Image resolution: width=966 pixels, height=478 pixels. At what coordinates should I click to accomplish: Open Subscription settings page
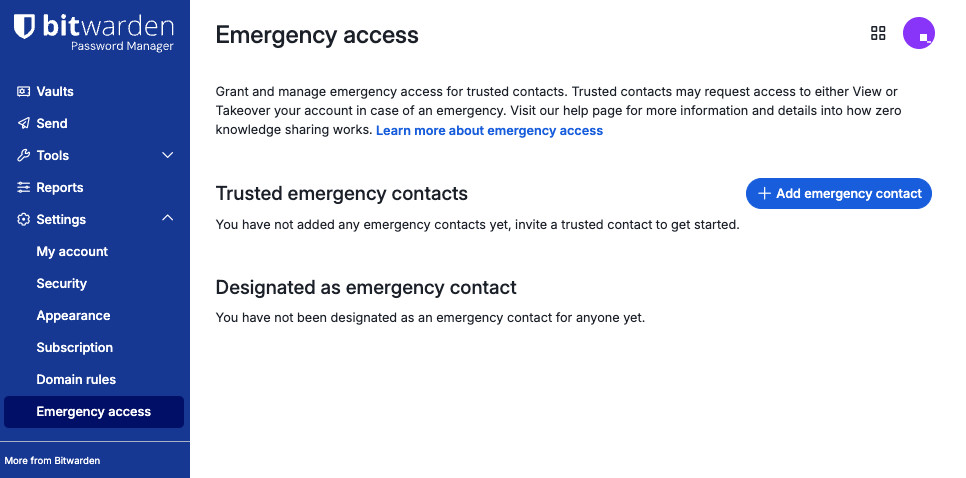click(75, 347)
